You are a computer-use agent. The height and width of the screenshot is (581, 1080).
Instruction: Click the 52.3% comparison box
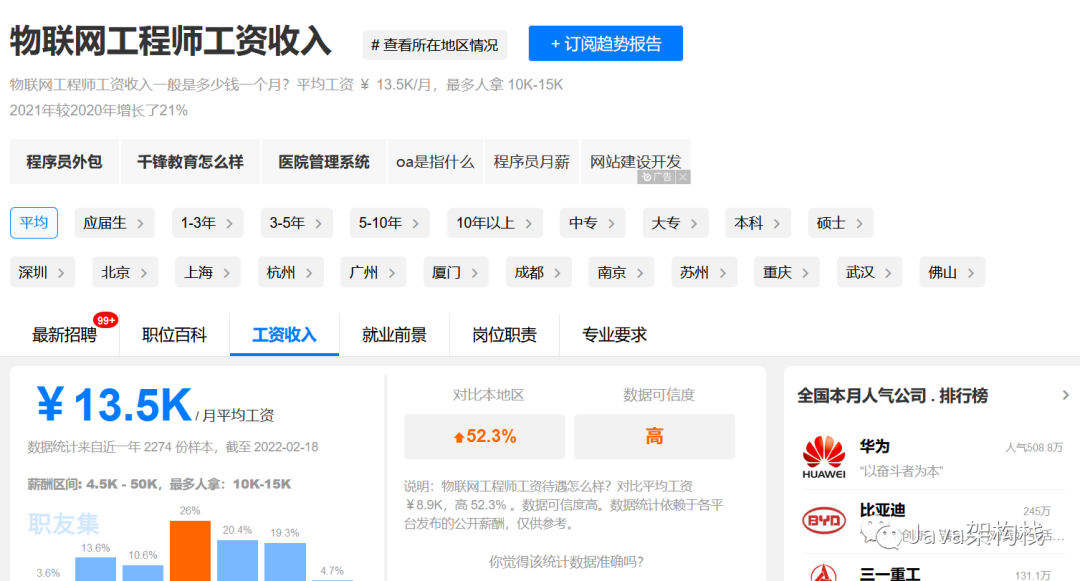pyautogui.click(x=485, y=436)
